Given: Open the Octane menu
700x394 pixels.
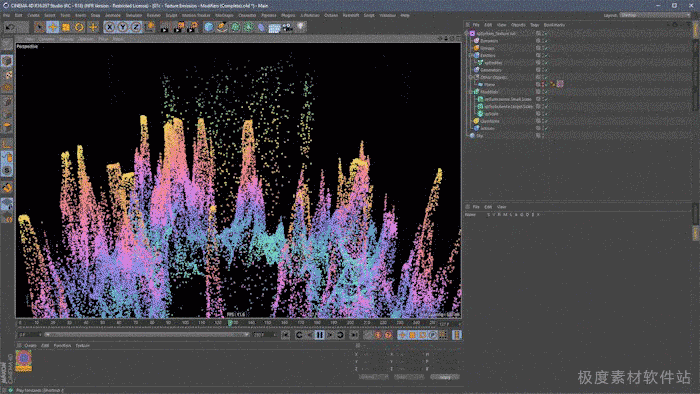Looking at the screenshot, I should (331, 15).
